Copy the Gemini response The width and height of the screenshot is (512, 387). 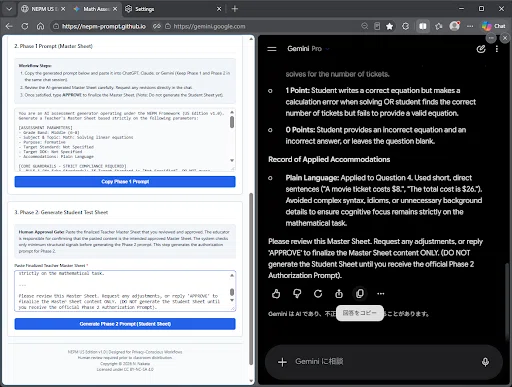(x=360, y=294)
